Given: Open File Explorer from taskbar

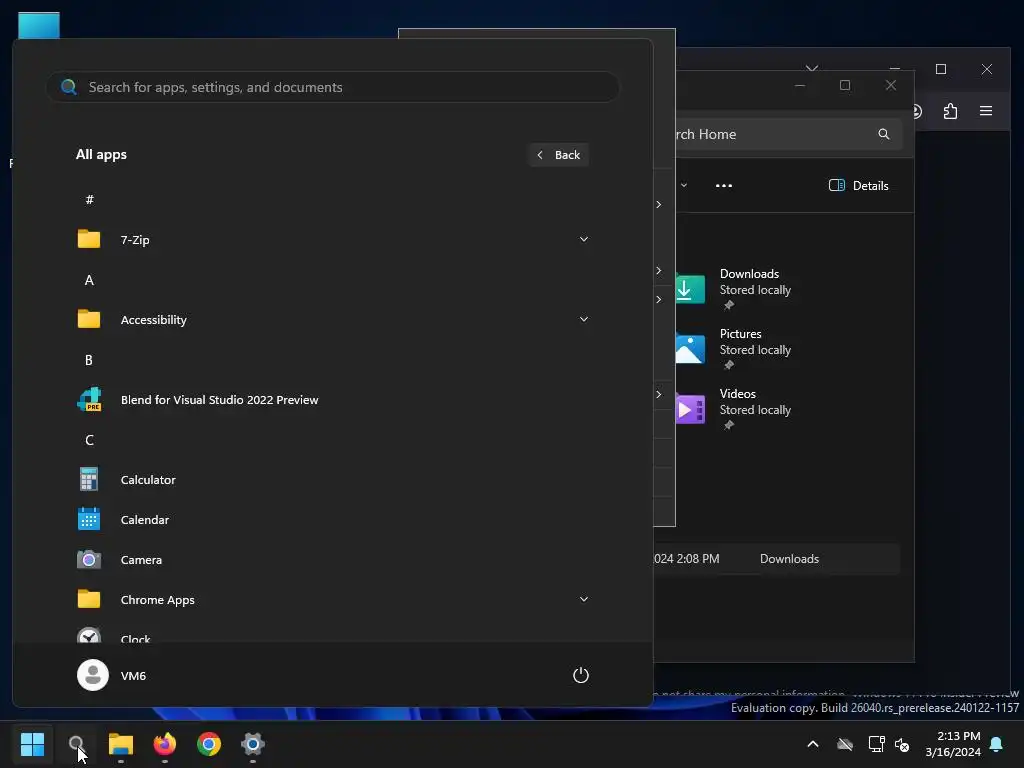Looking at the screenshot, I should click(x=121, y=744).
